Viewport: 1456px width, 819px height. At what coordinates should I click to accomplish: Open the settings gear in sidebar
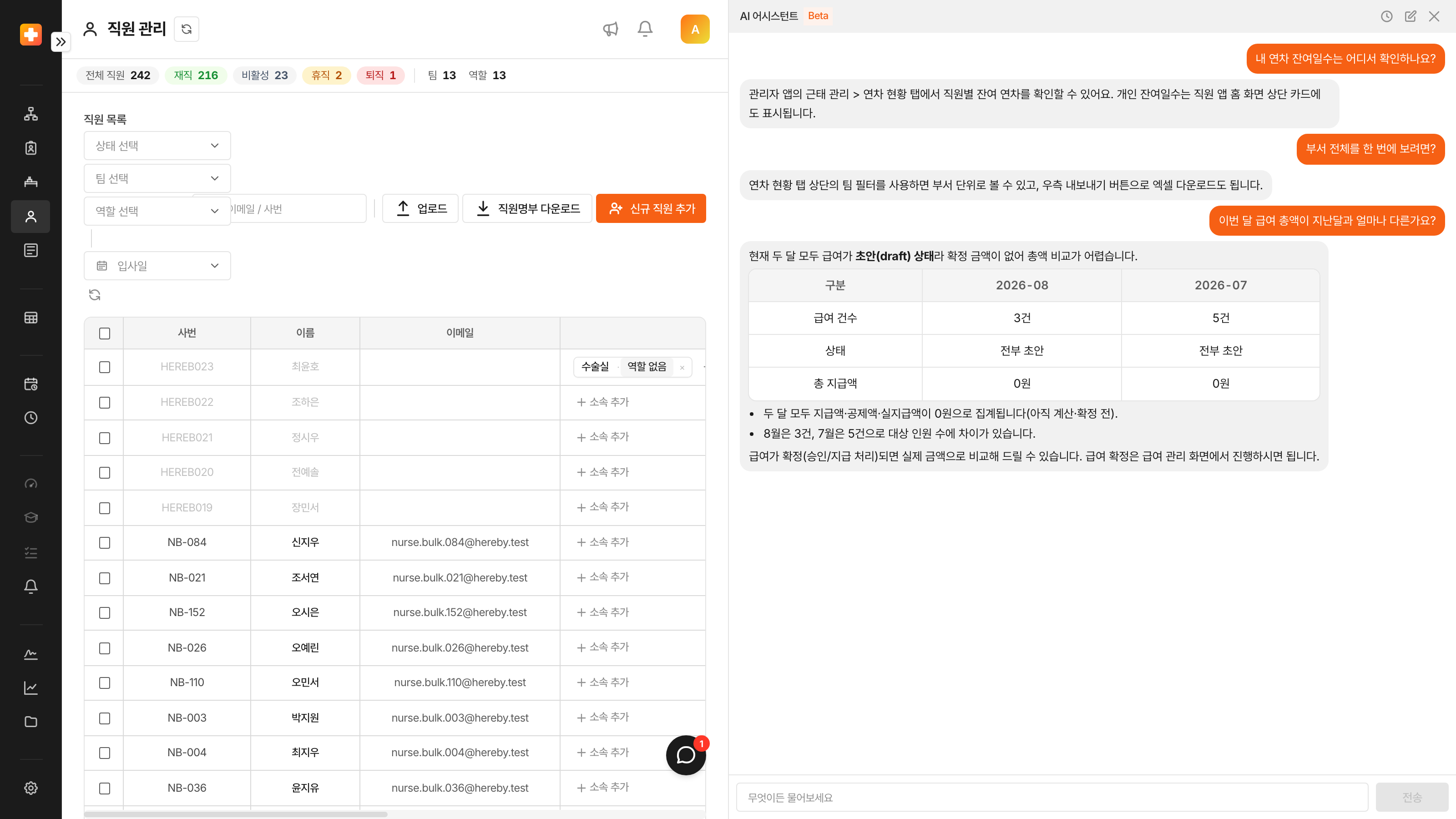click(x=30, y=788)
